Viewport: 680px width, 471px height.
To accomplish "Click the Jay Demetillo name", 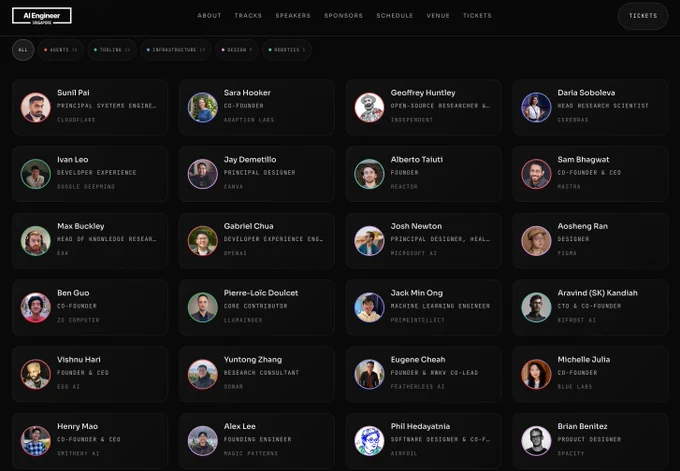I will click(250, 160).
